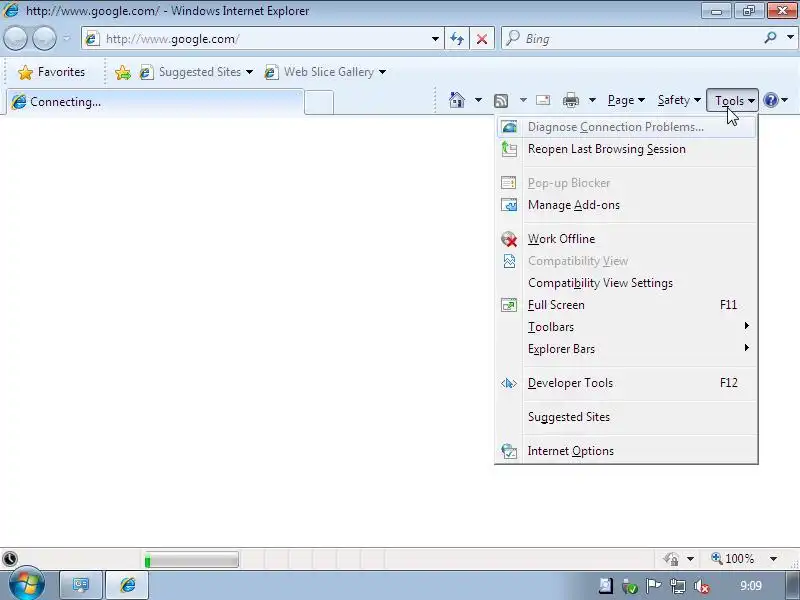
Task: Toggle Full Screen mode
Action: click(x=627, y=305)
